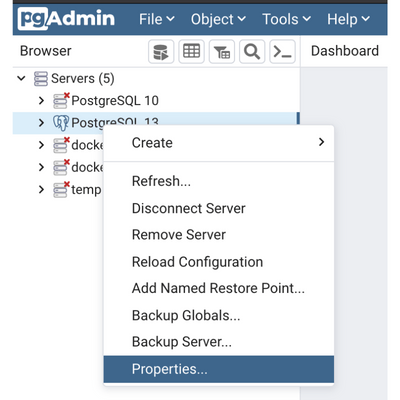Expand the PostgreSQL 10 server node
Image resolution: width=400 pixels, height=400 pixels.
point(41,100)
